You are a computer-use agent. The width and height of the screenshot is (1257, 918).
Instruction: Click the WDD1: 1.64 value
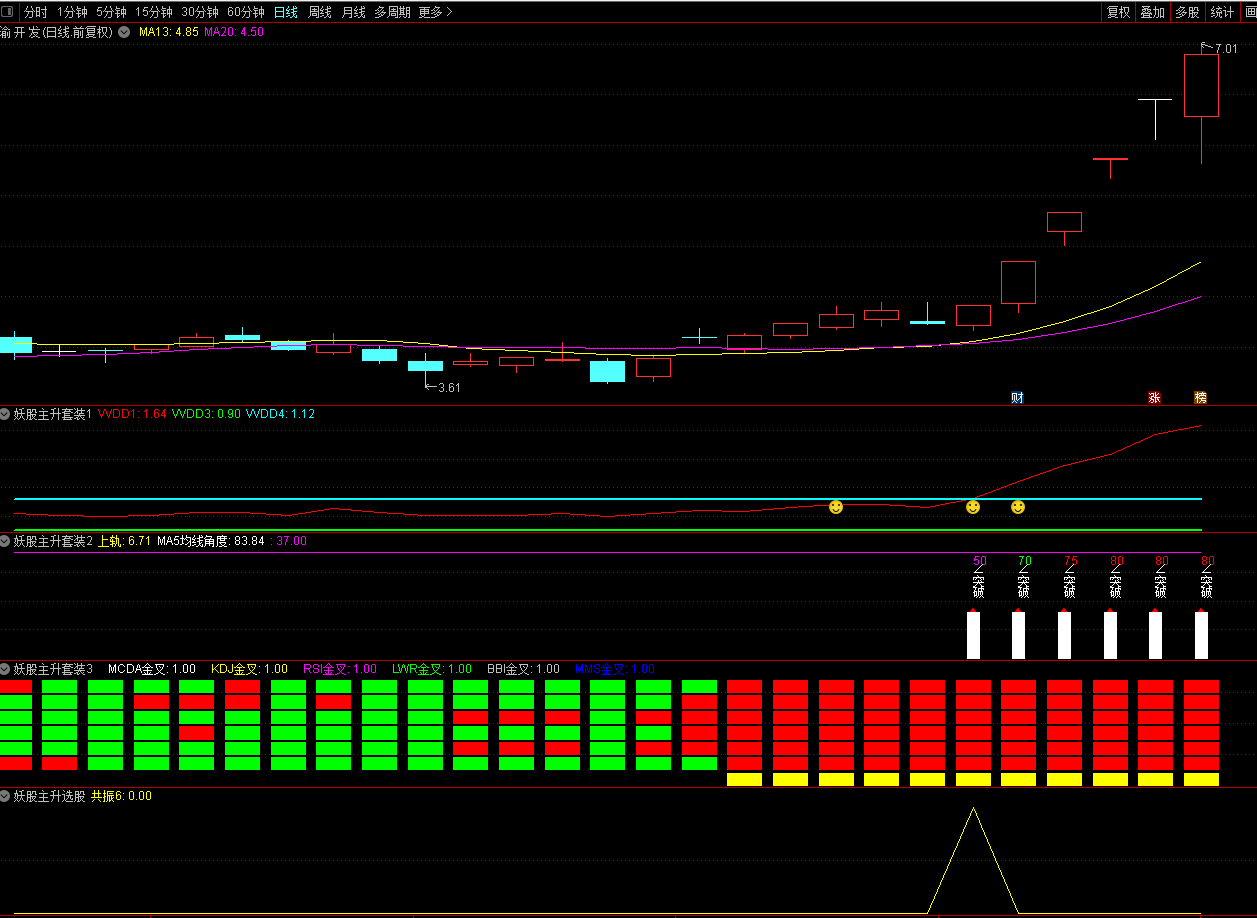click(132, 413)
